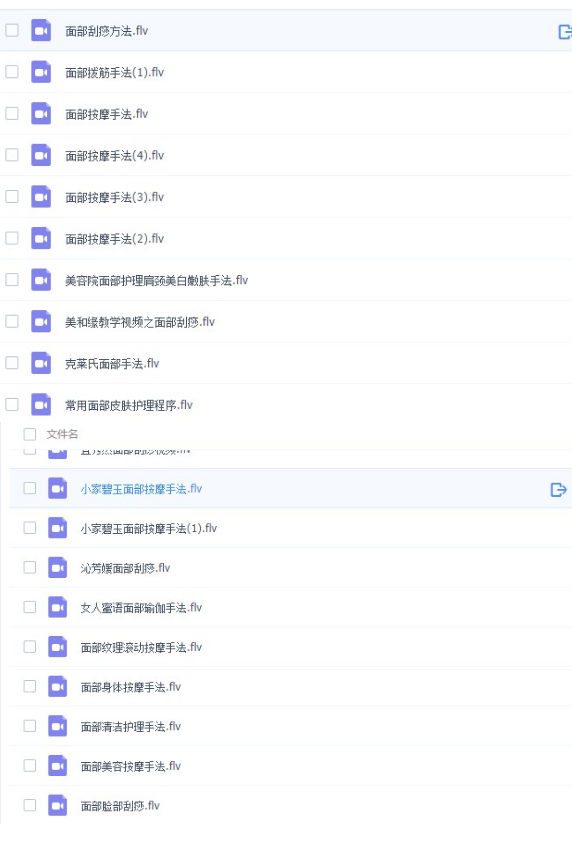
Task: Check the box for 沁芳媛面部刮痧.flv
Action: [x=30, y=567]
